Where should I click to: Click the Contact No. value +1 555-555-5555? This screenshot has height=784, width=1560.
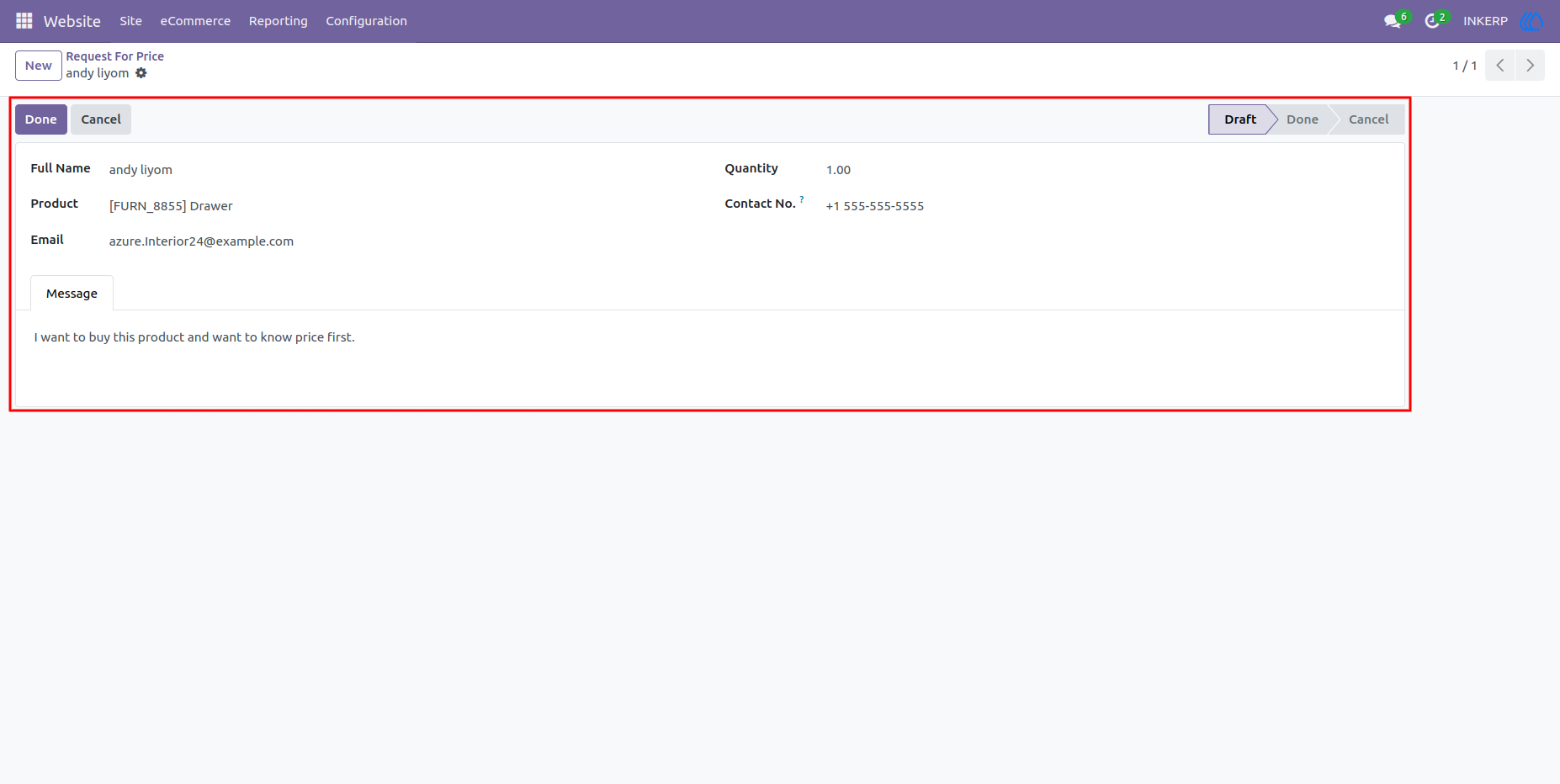coord(875,206)
